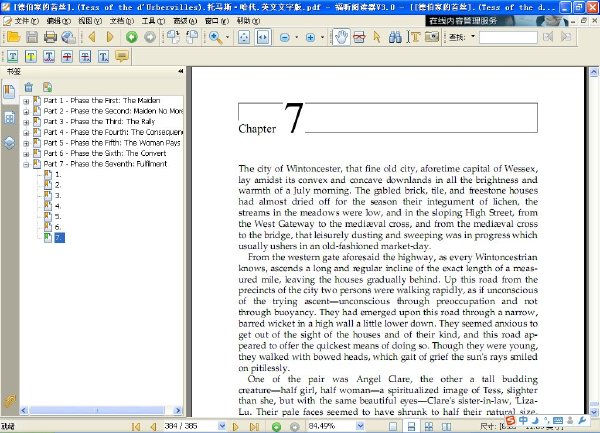This screenshot has width=600, height=433.
Task: Expand Part 3 - Phase the Third bookmark
Action: click(x=26, y=122)
